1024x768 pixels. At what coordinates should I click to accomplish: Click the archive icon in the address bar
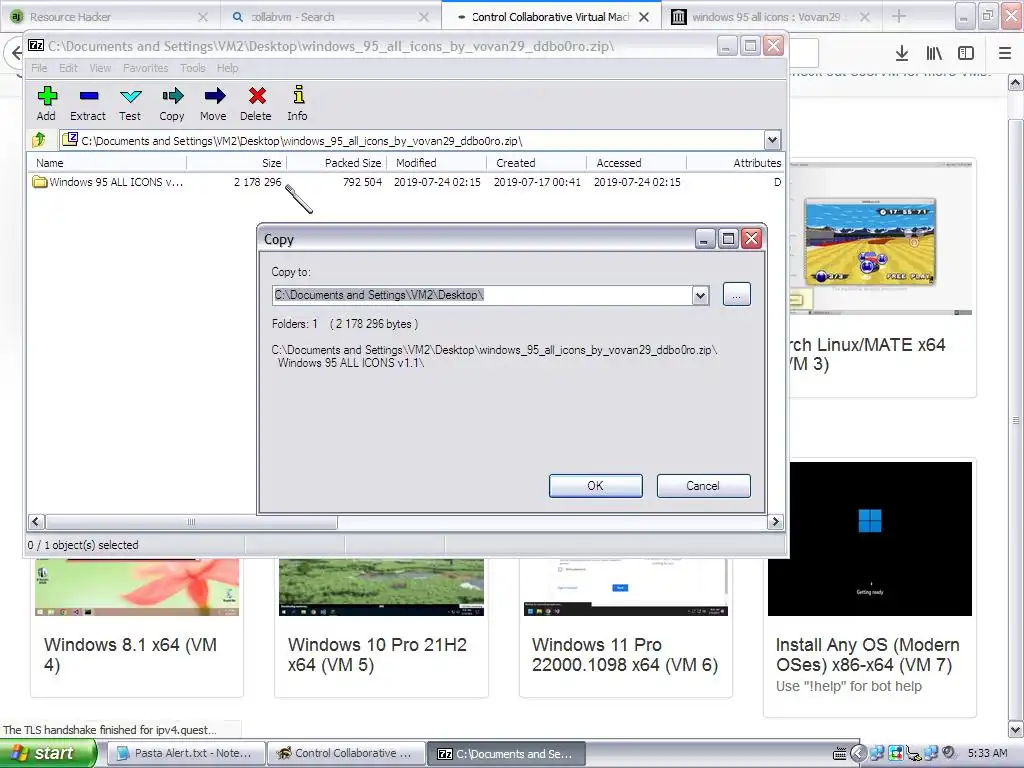click(x=70, y=139)
